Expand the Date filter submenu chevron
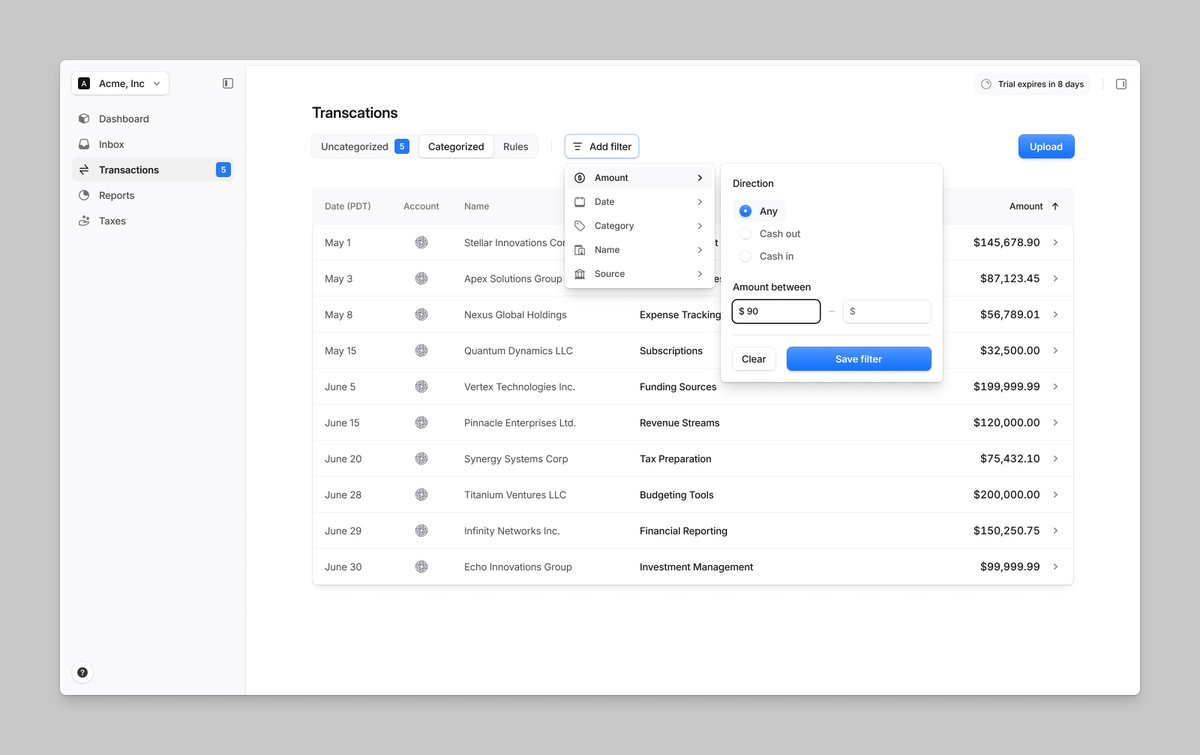This screenshot has width=1200, height=755. point(700,202)
